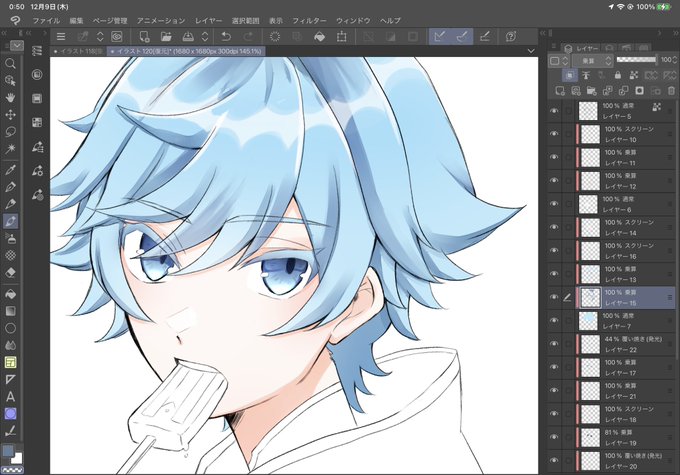Screen dimensions: 680x475
Task: Select the Lasso selection tool
Action: 10,132
